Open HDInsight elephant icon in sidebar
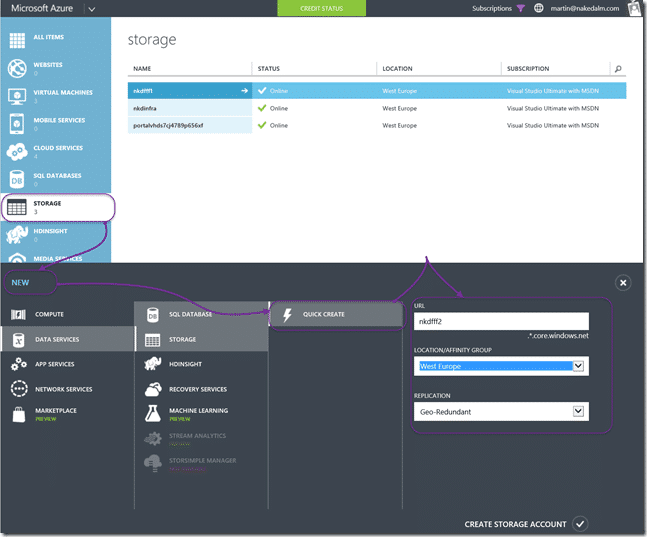This screenshot has height=537, width=647. pos(17,235)
